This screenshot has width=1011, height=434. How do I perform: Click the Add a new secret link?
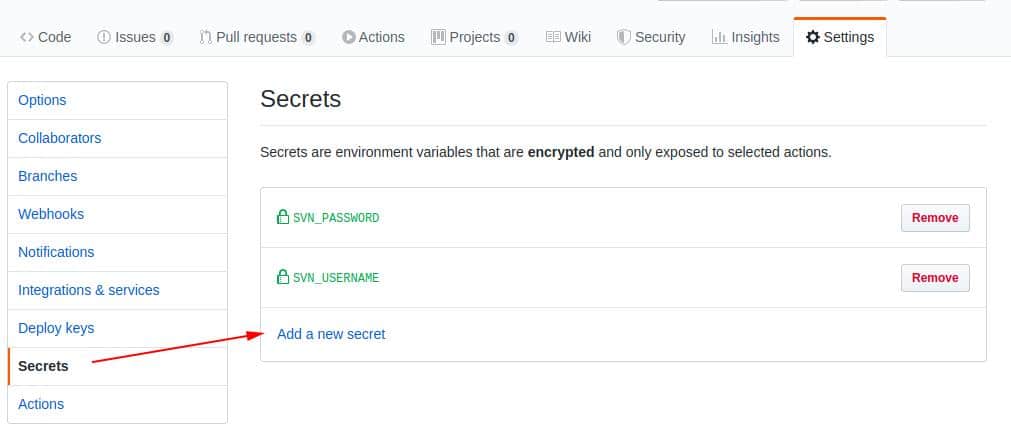331,334
